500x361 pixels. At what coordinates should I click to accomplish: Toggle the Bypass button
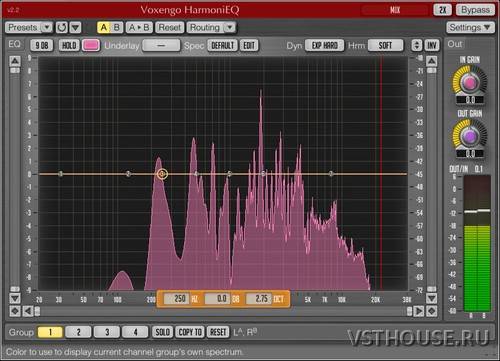tap(475, 10)
